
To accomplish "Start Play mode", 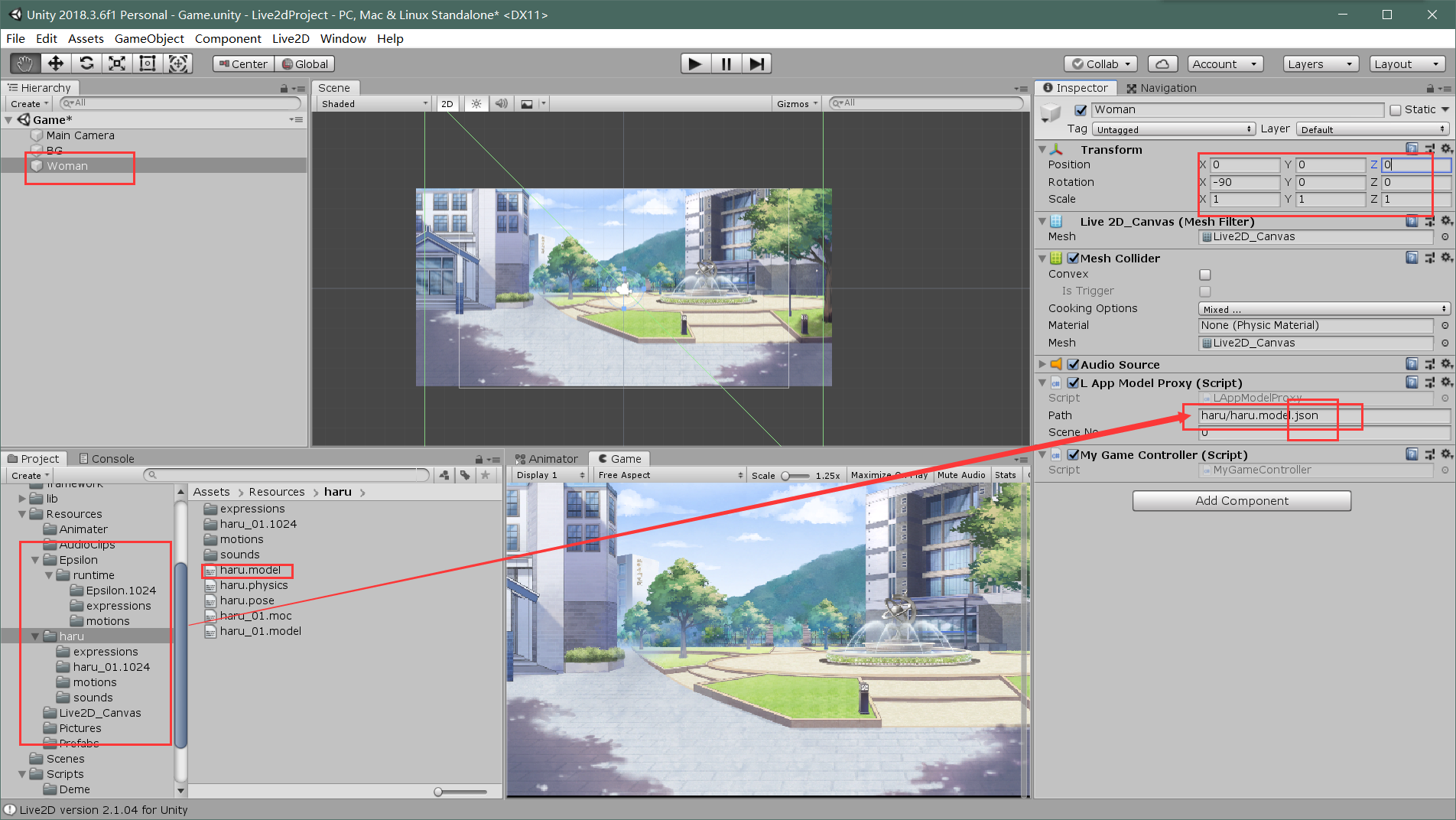I will click(695, 63).
